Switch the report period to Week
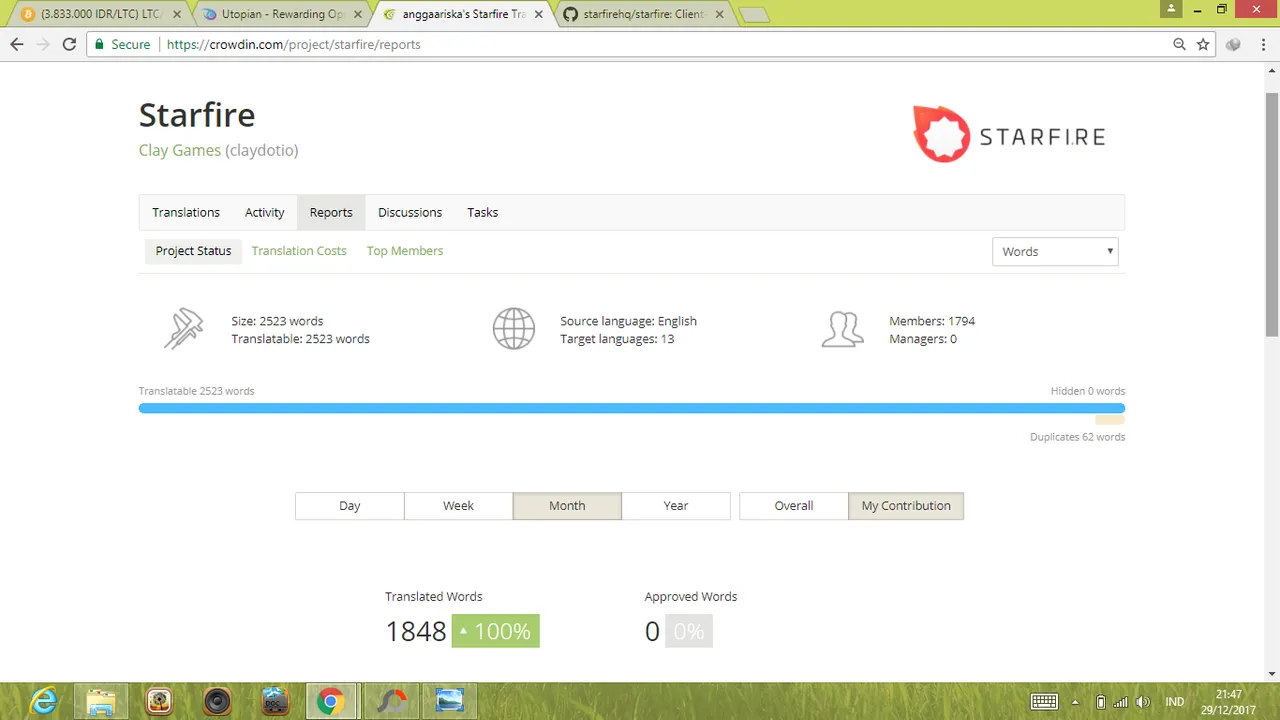The width and height of the screenshot is (1280, 720). tap(459, 506)
